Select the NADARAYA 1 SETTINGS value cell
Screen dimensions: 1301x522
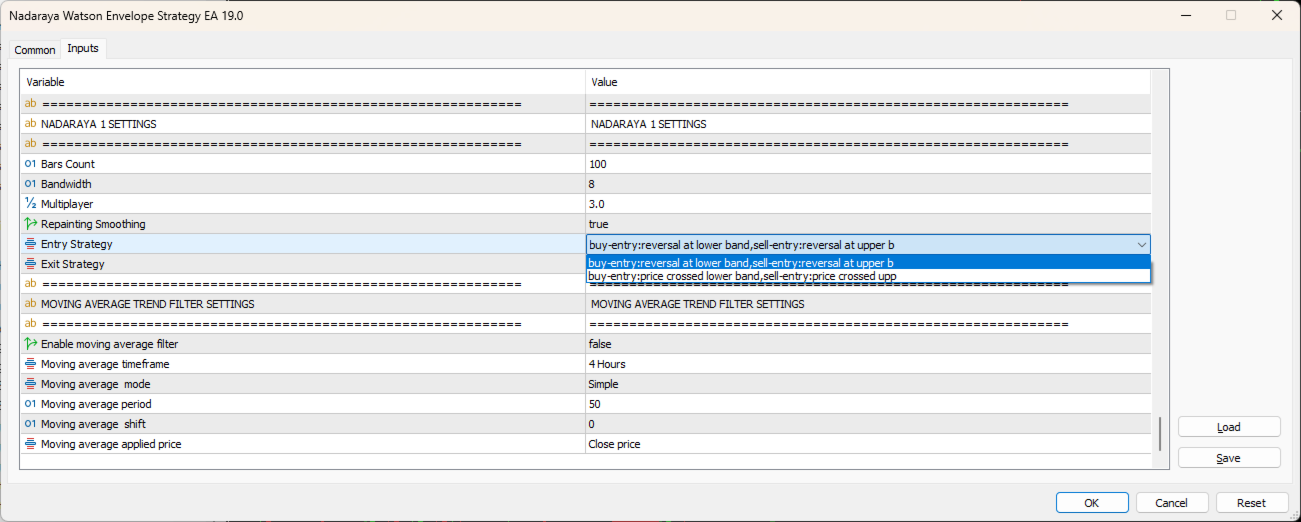868,124
